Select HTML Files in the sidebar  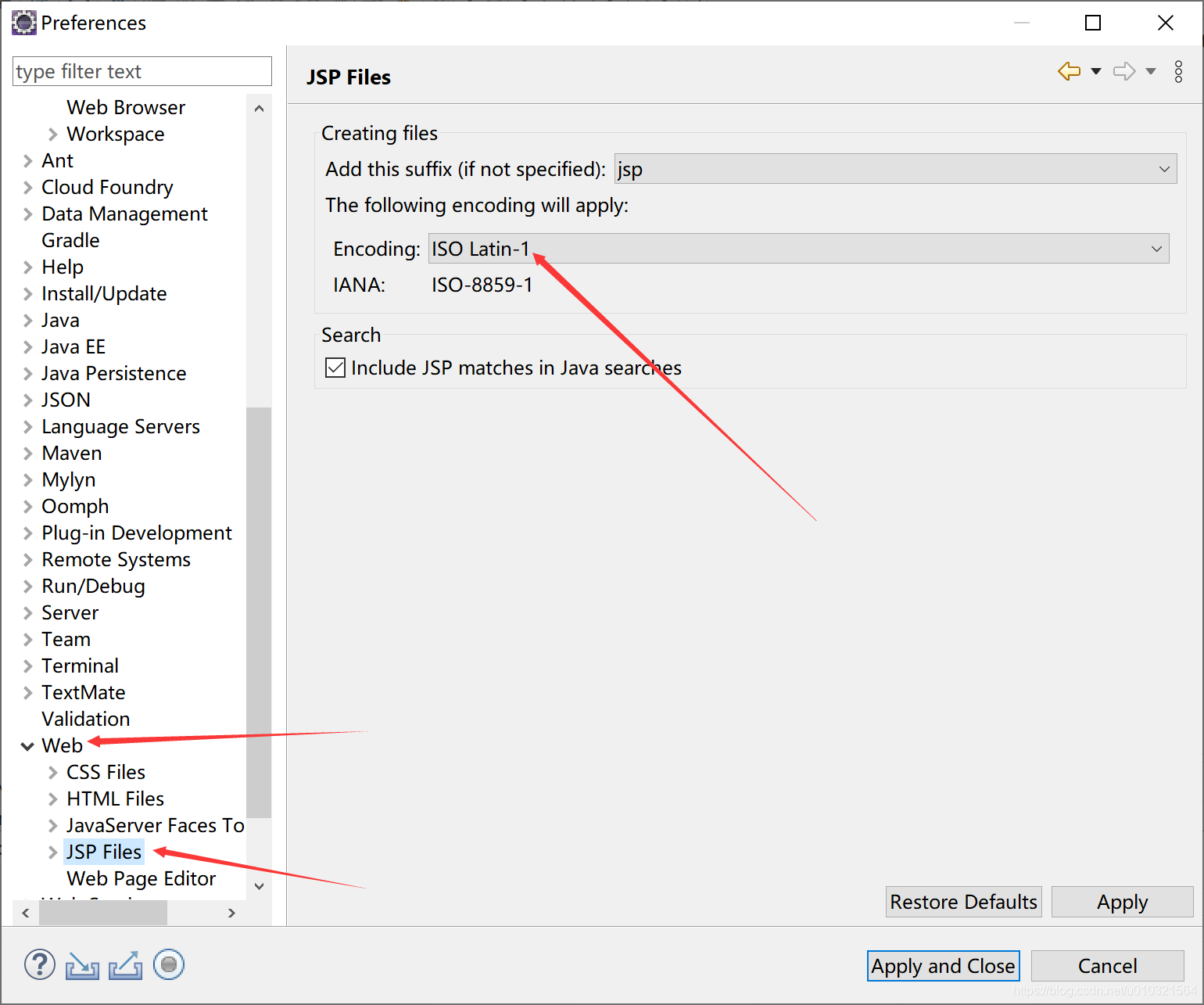click(x=114, y=799)
